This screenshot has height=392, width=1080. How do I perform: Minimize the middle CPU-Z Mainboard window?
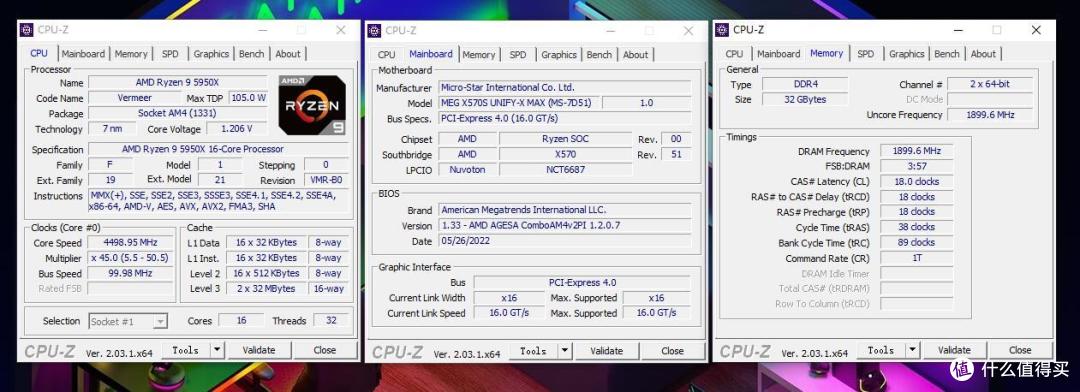pyautogui.click(x=610, y=30)
